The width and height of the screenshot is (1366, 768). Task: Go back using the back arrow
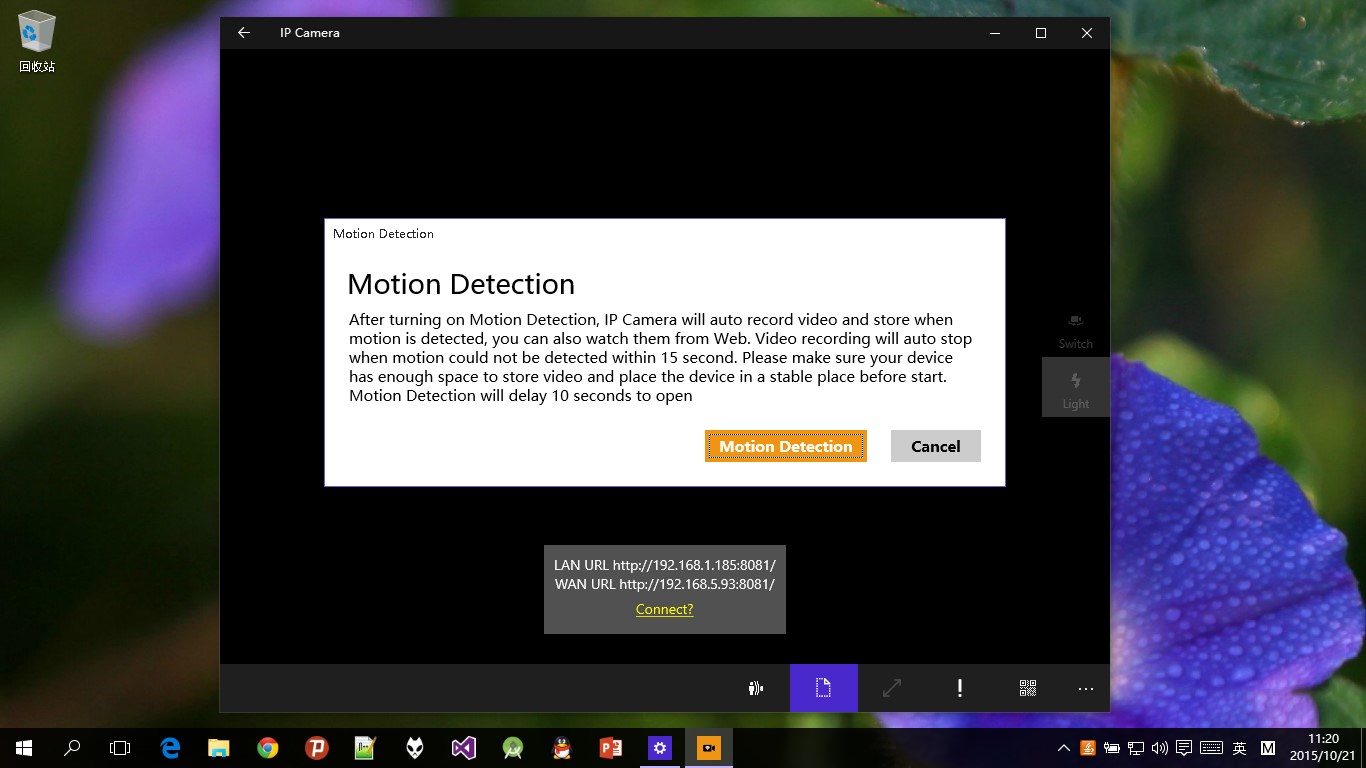click(x=243, y=32)
